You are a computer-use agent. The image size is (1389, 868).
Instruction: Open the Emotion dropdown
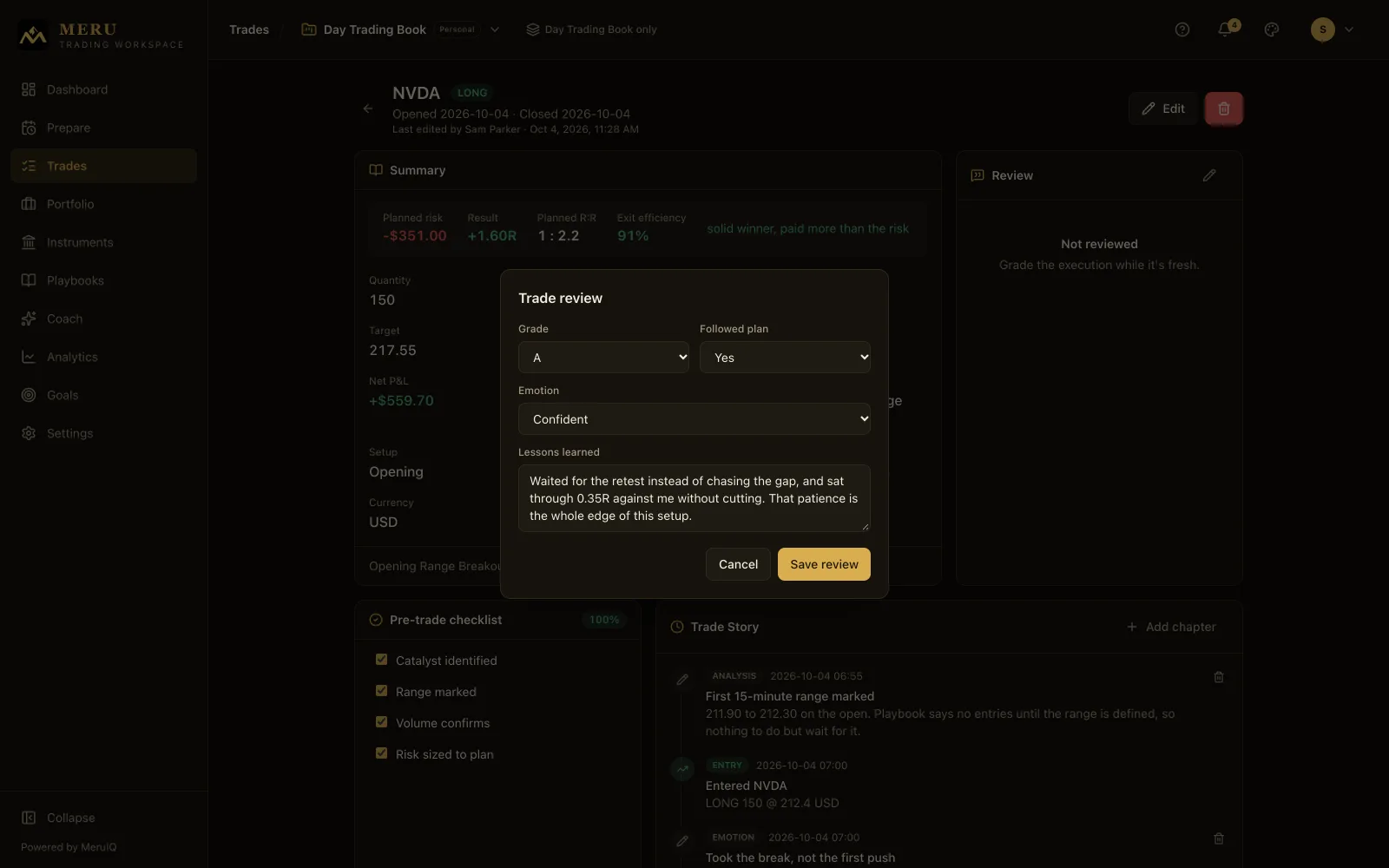coord(694,419)
